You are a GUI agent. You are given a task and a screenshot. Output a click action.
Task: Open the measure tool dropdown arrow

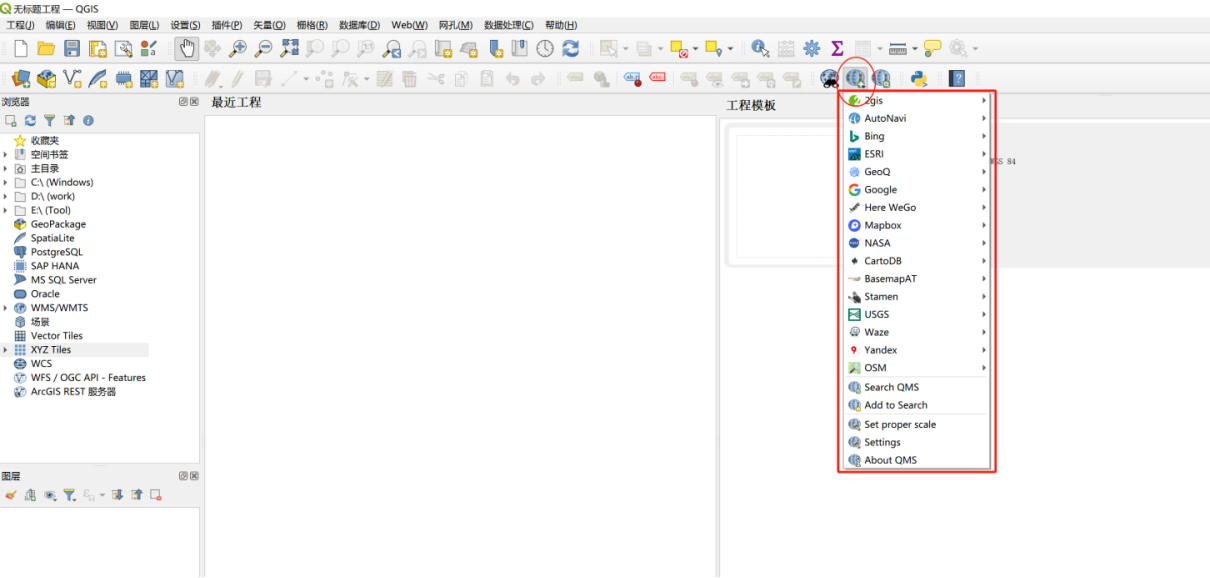[915, 48]
